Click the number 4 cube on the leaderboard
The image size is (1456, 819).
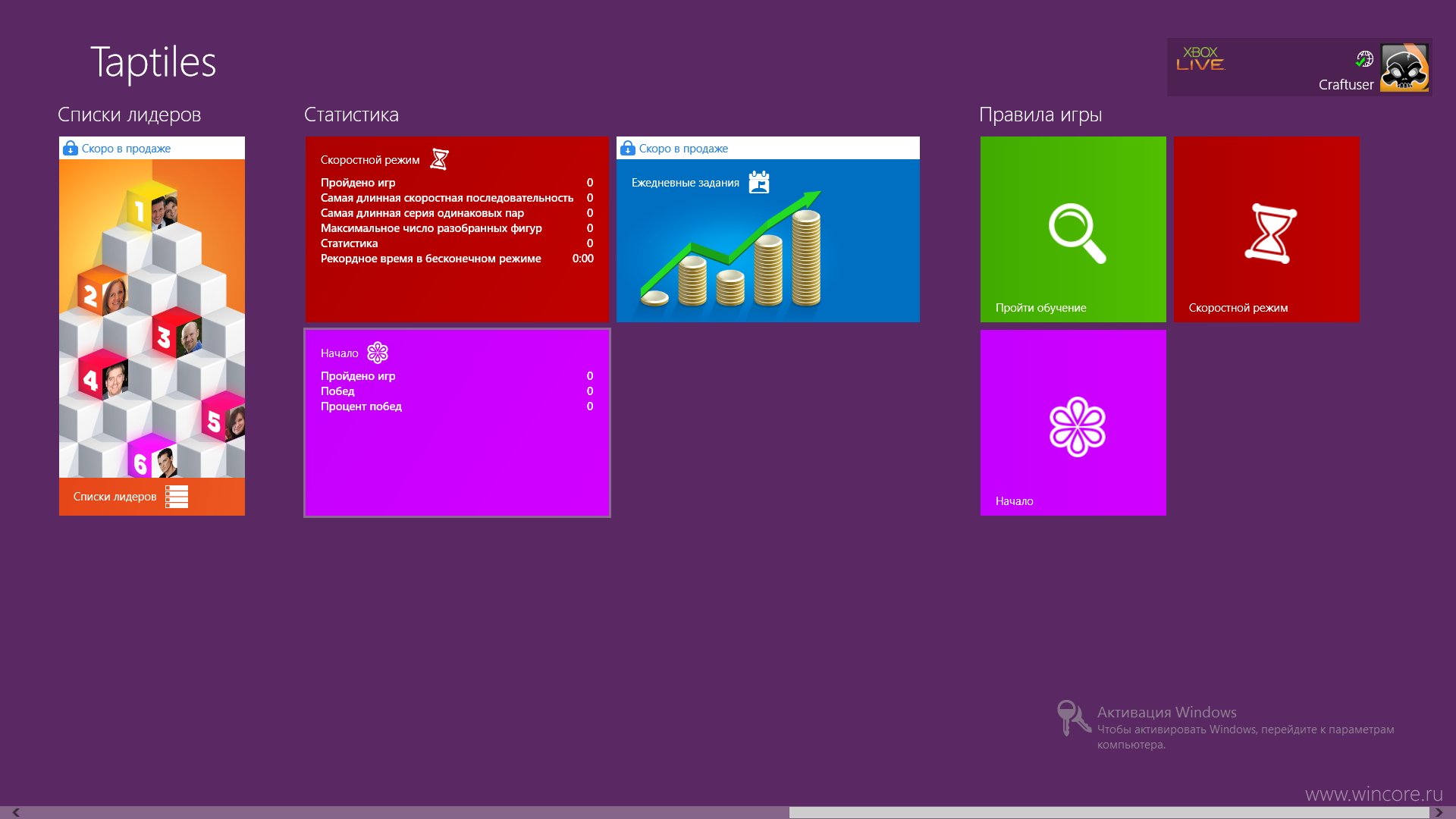103,375
